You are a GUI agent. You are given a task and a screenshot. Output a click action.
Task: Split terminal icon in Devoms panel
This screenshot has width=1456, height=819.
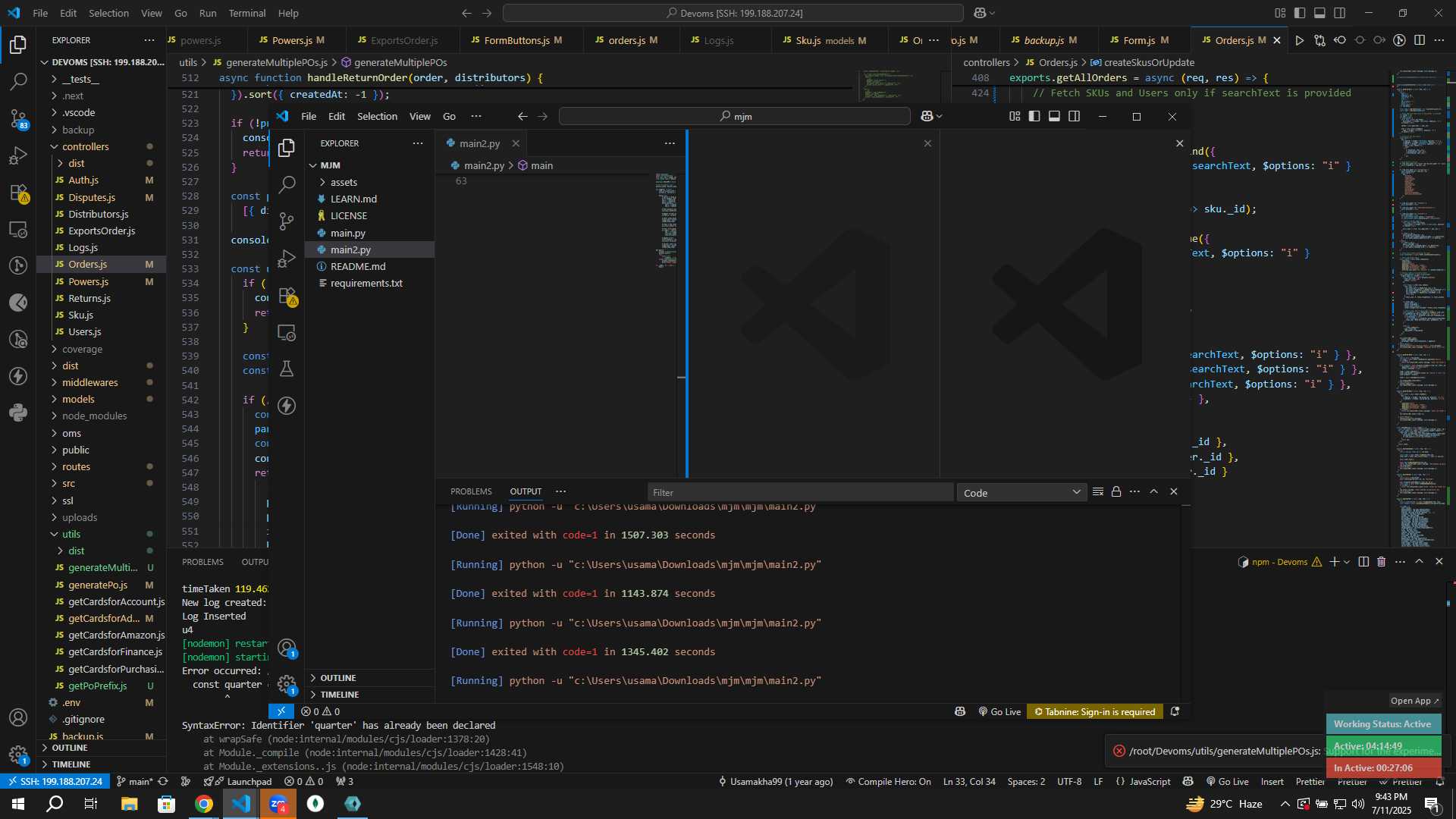1363,562
